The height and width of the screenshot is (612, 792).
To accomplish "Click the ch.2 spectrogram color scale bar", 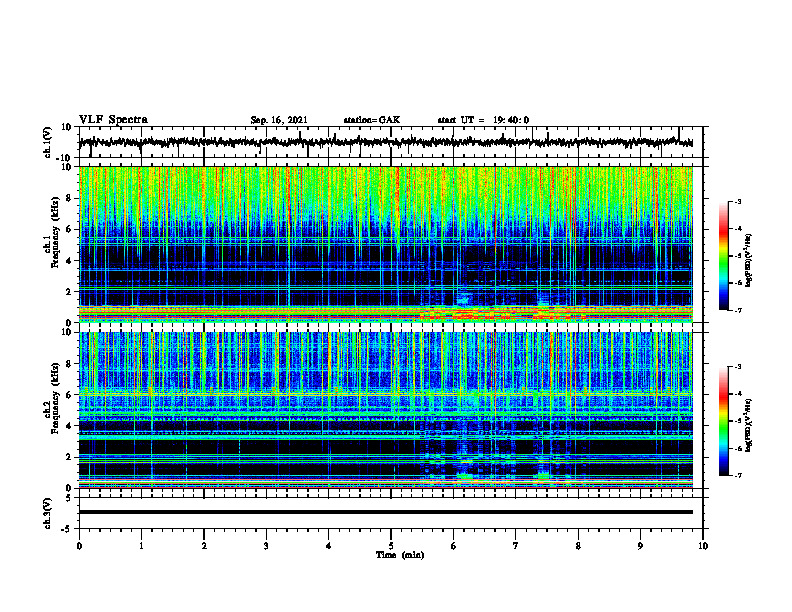I will (723, 421).
